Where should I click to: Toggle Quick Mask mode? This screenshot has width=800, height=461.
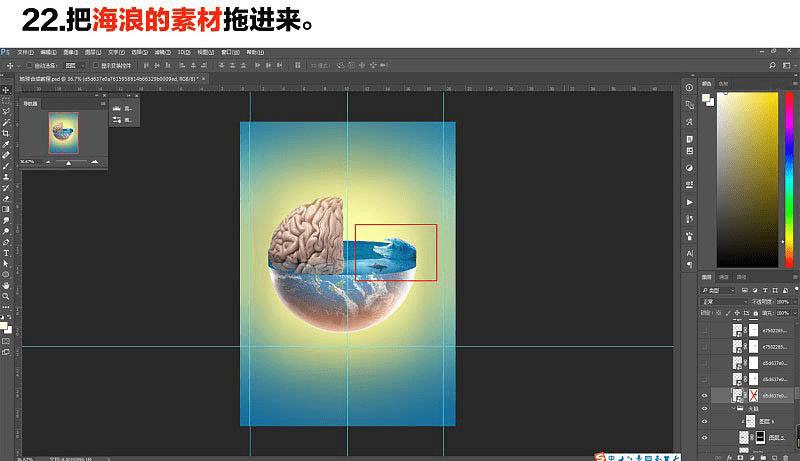coord(6,341)
